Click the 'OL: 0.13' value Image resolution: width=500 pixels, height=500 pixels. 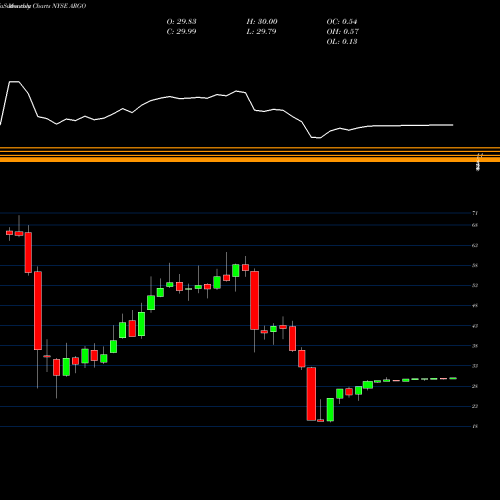[x=342, y=42]
